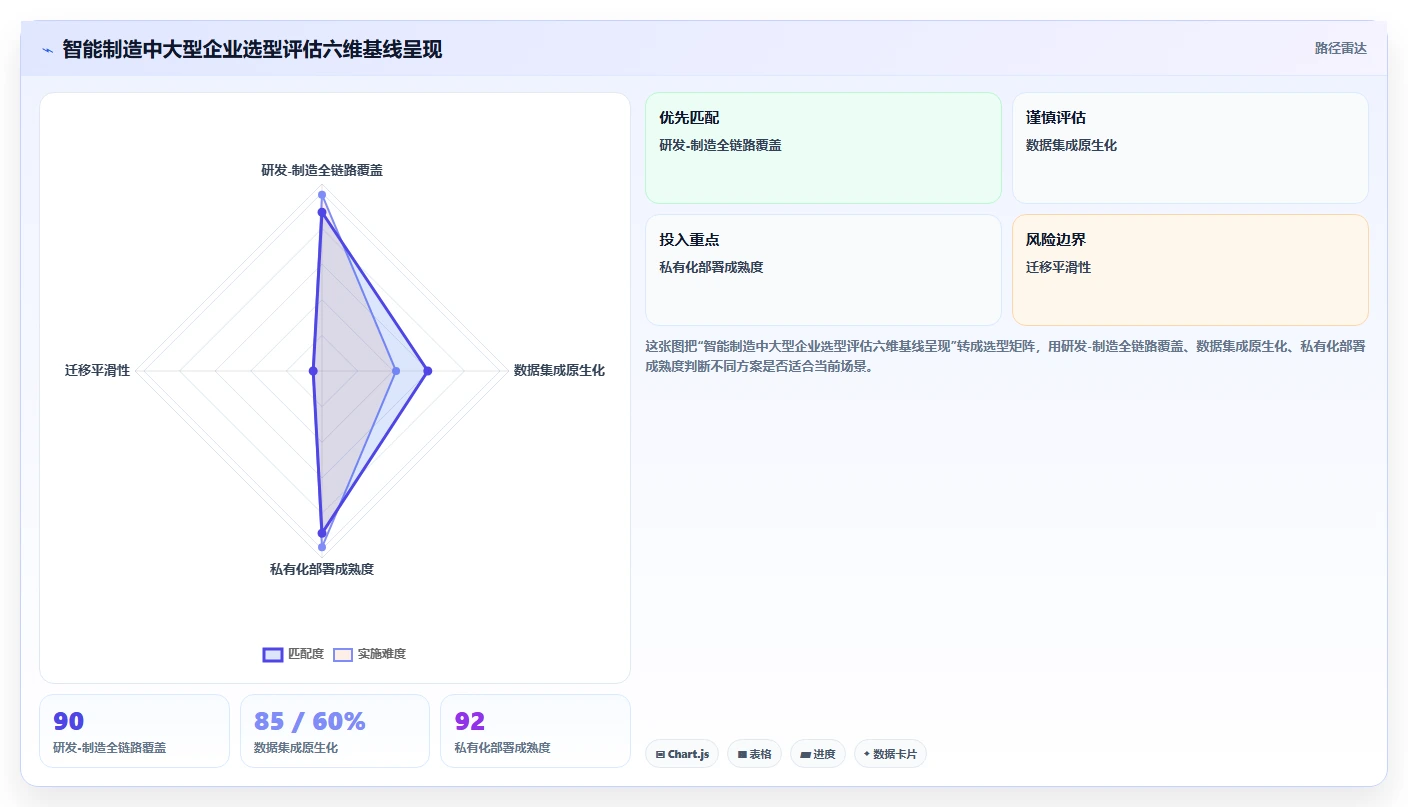Click the 表格 tag chip
Screen dimensions: 1408x807
(754, 754)
